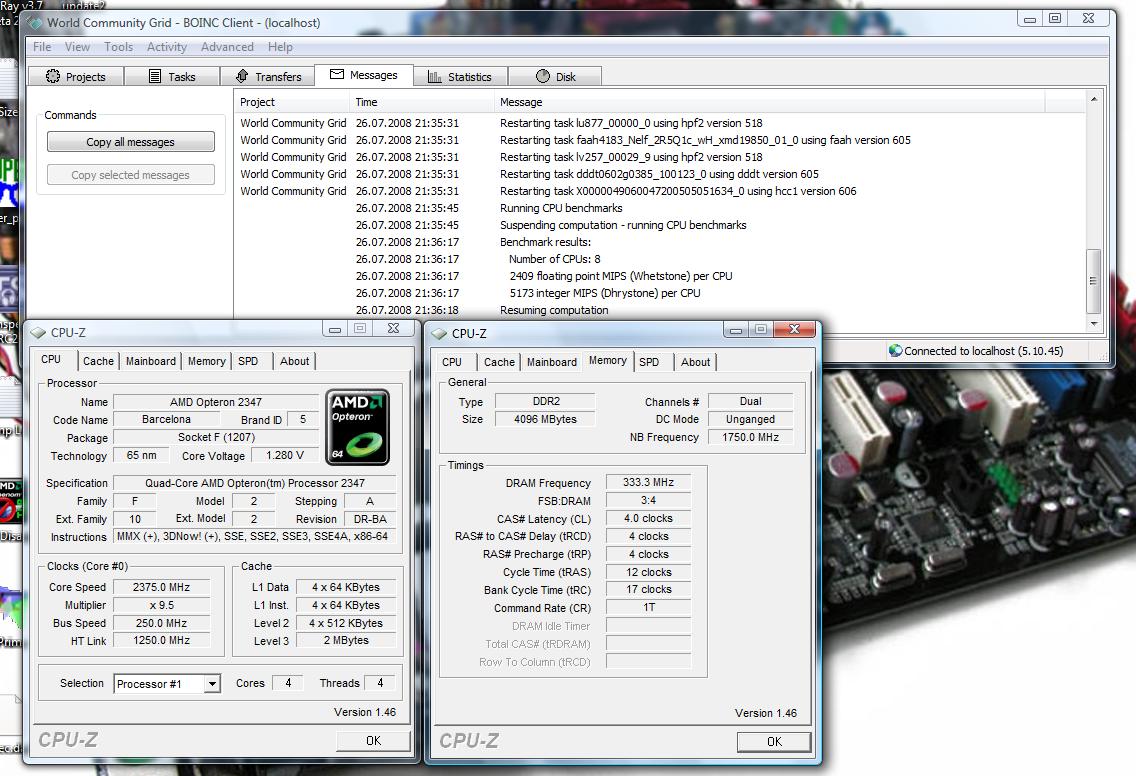Open SPD tab in left CPU-Z window
The height and width of the screenshot is (776, 1136).
coord(248,361)
